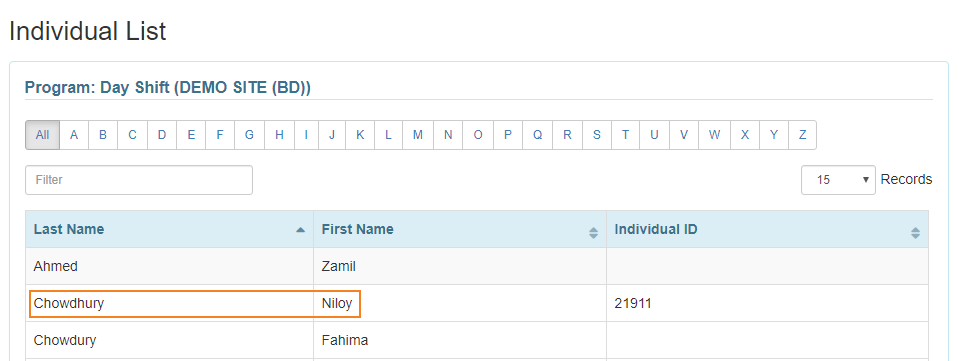Filter by letter J
This screenshot has width=959, height=361.
point(331,135)
